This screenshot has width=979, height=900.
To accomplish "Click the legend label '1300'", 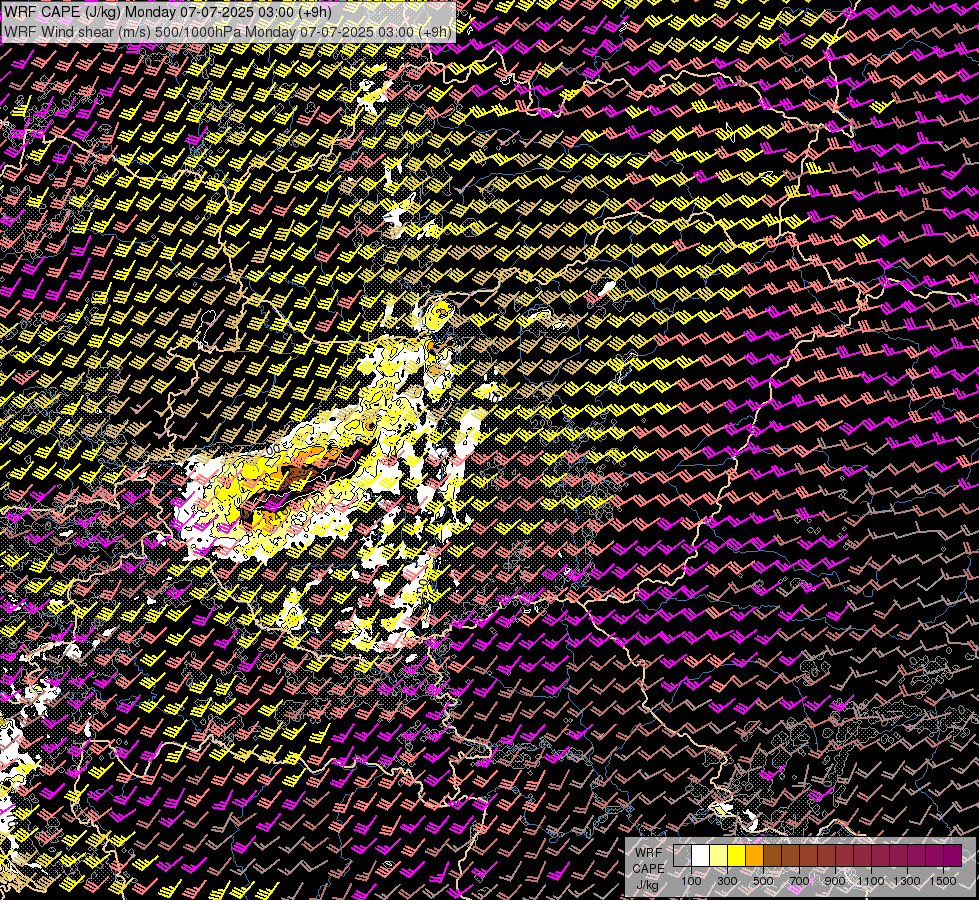I will click(907, 881).
